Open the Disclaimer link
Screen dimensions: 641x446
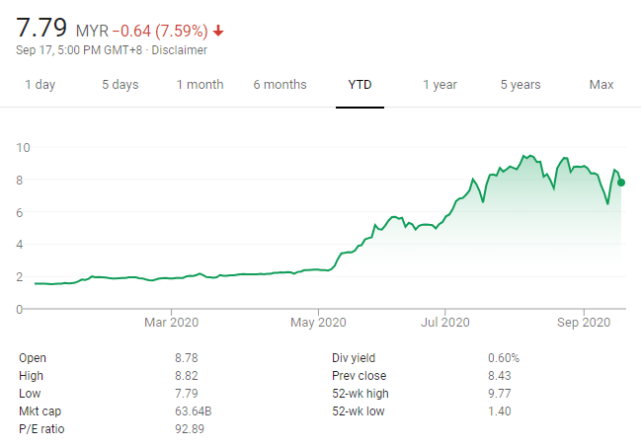coord(179,49)
